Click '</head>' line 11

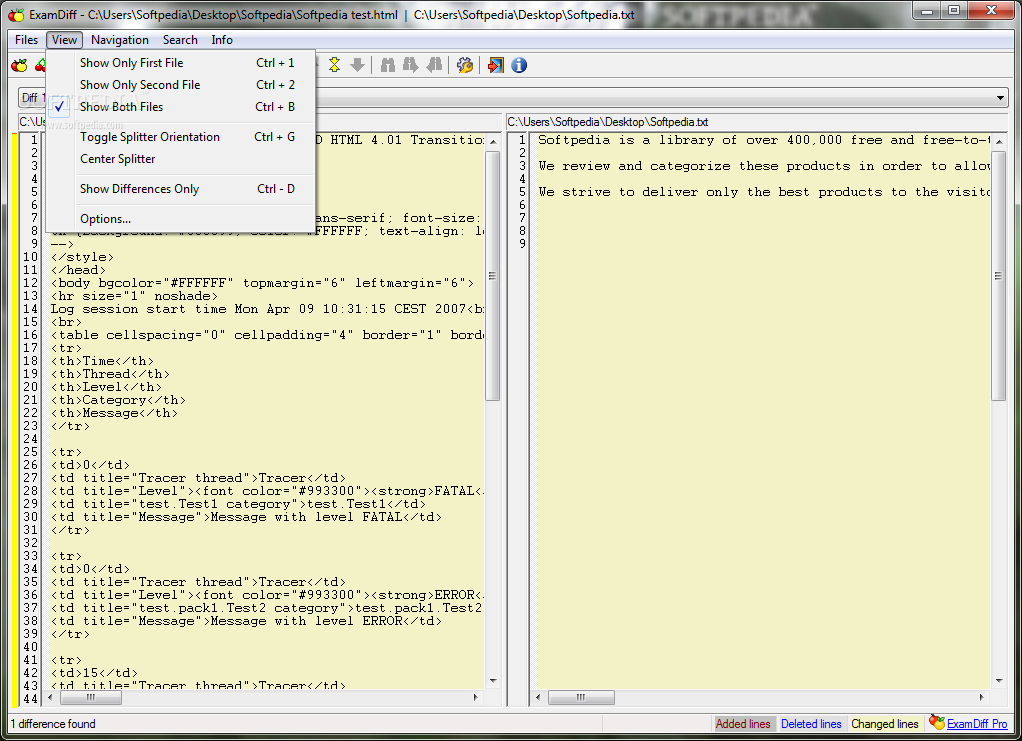tap(78, 270)
